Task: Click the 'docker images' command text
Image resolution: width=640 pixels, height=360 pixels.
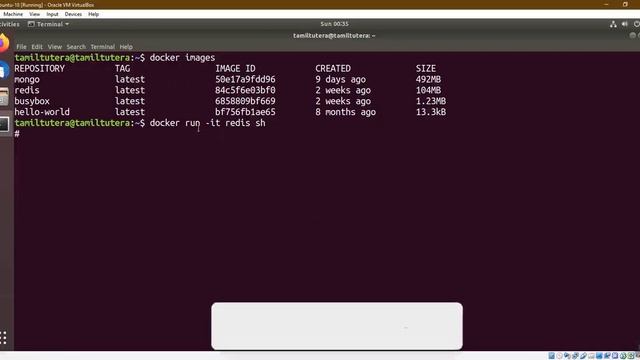Action: click(182, 58)
